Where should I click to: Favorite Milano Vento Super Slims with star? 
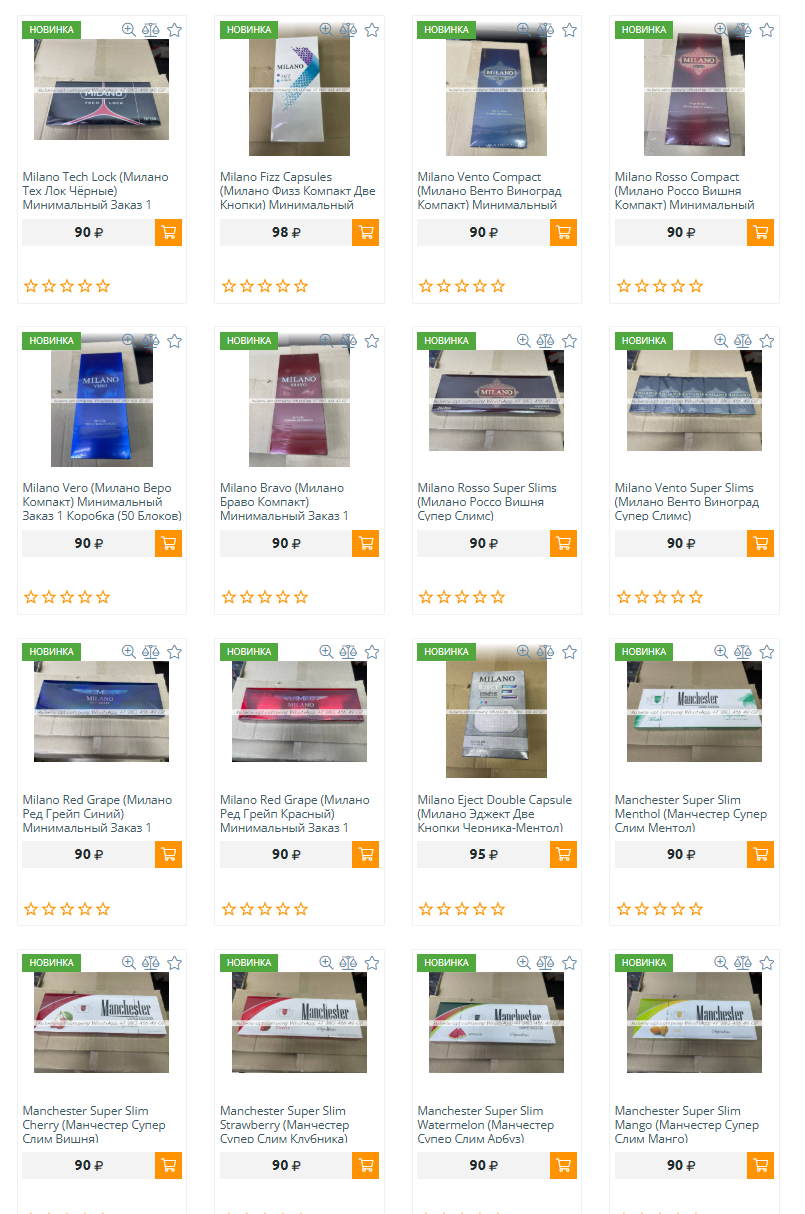(766, 341)
